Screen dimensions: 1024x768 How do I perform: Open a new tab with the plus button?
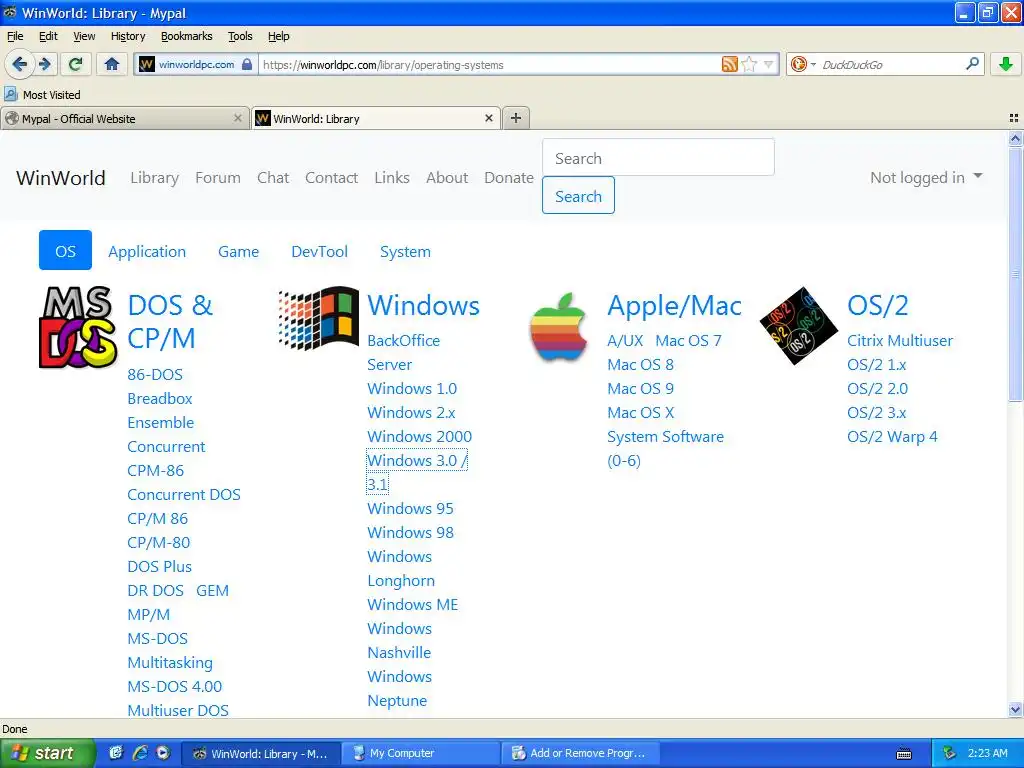[516, 118]
